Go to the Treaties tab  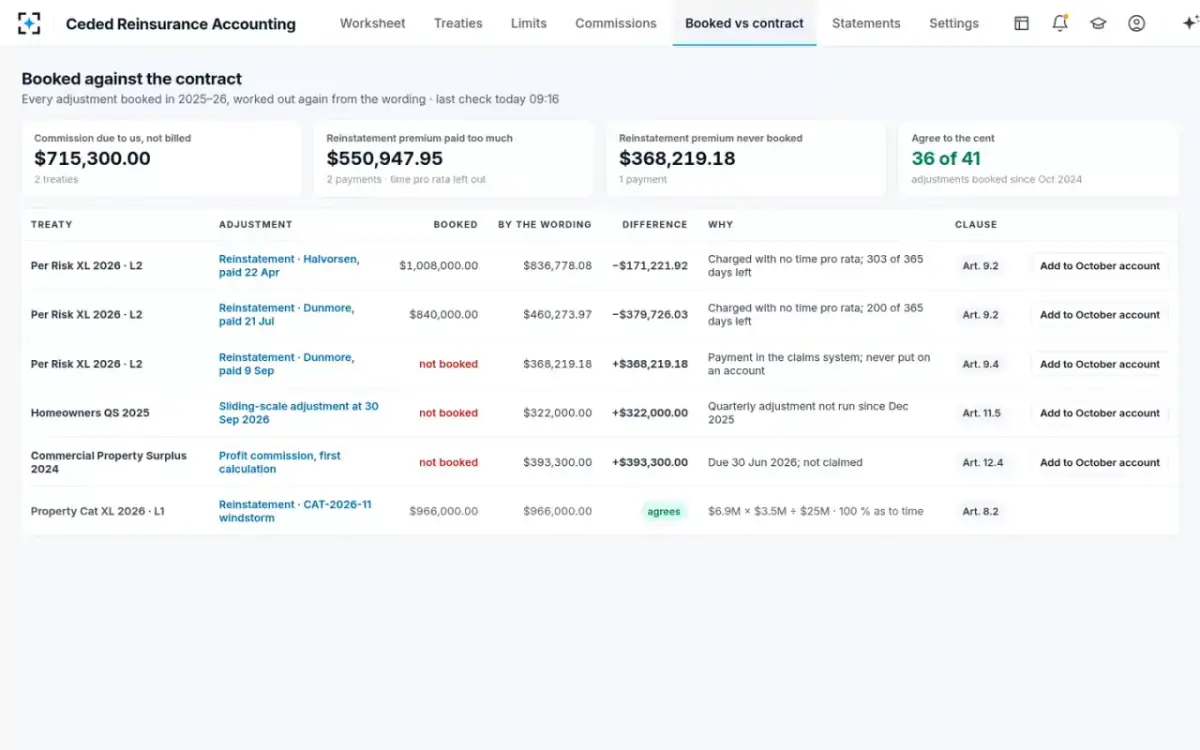458,23
